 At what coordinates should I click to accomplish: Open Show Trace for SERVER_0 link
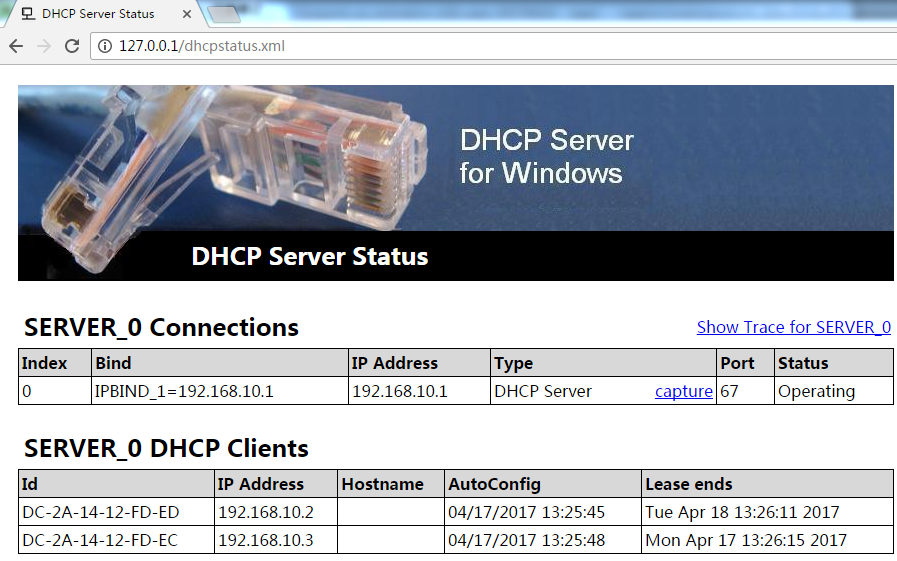(x=793, y=327)
